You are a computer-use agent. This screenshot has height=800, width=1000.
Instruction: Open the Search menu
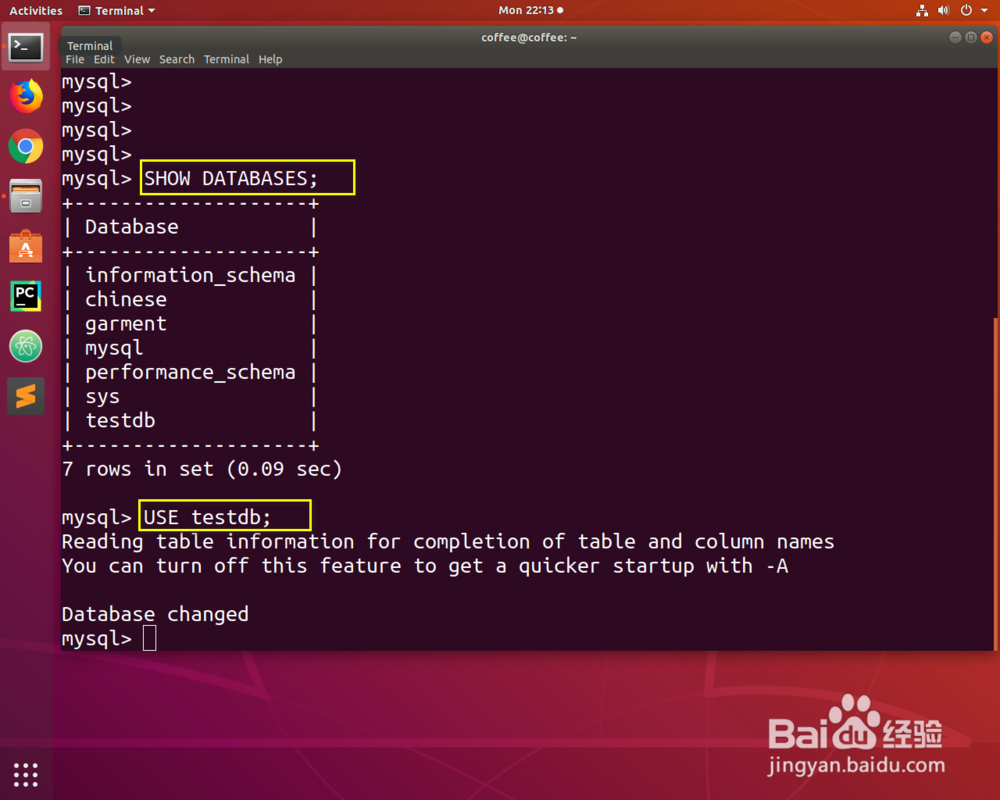pyautogui.click(x=177, y=59)
